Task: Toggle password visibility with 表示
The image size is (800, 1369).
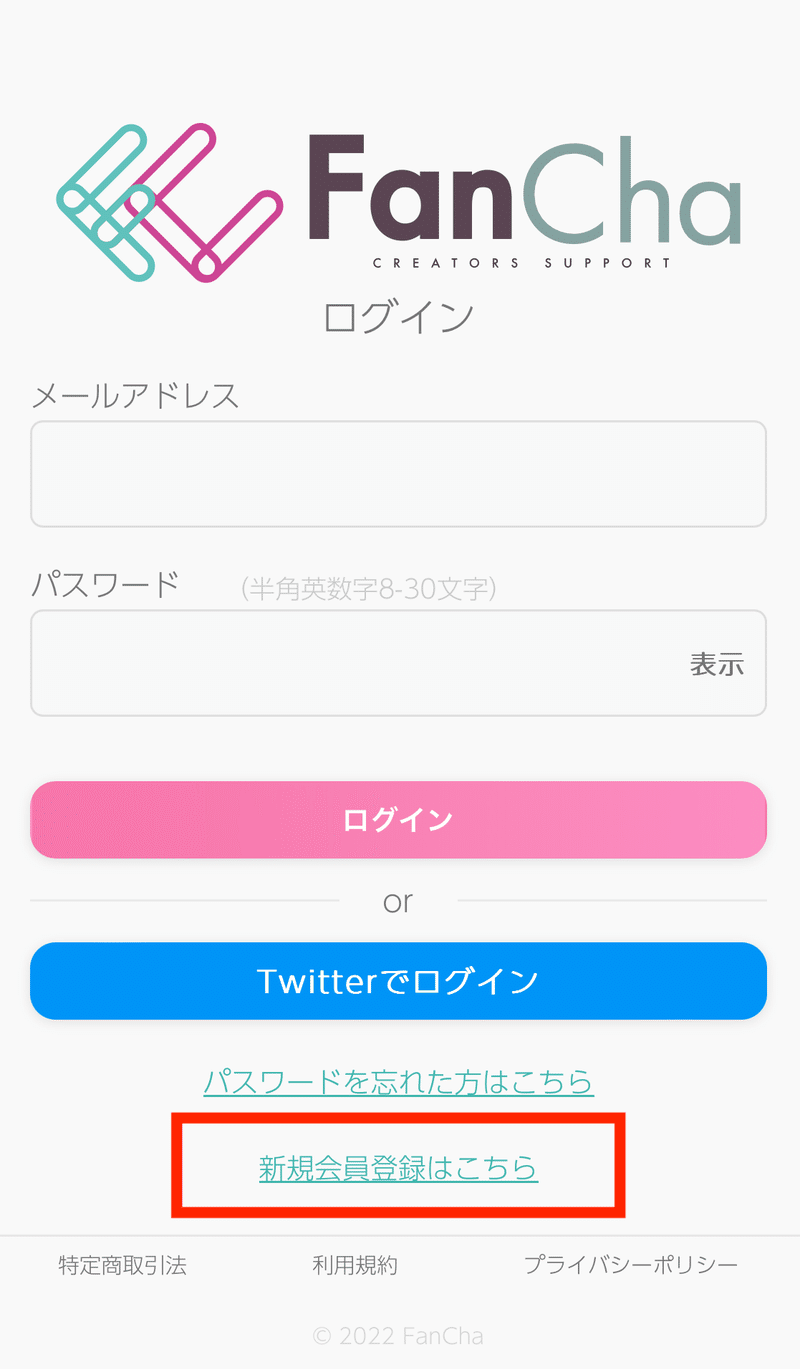Action: 716,664
